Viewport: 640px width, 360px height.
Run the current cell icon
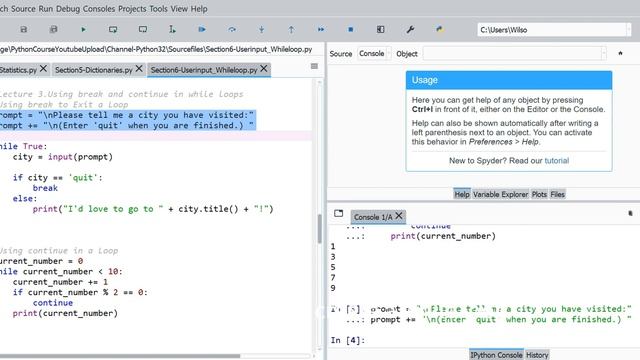[x=113, y=29]
